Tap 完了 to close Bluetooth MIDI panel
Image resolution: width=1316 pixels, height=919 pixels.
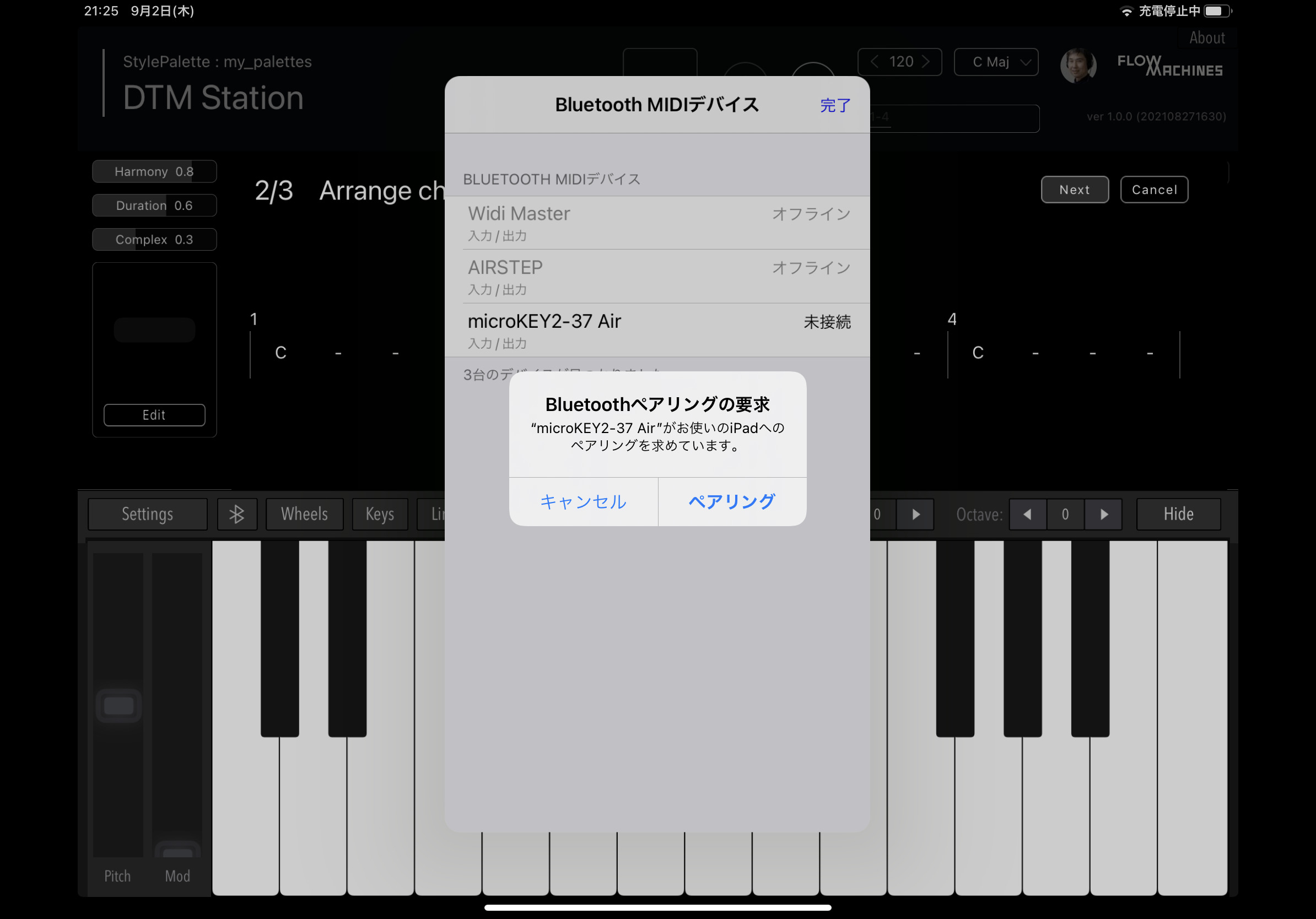tap(834, 105)
